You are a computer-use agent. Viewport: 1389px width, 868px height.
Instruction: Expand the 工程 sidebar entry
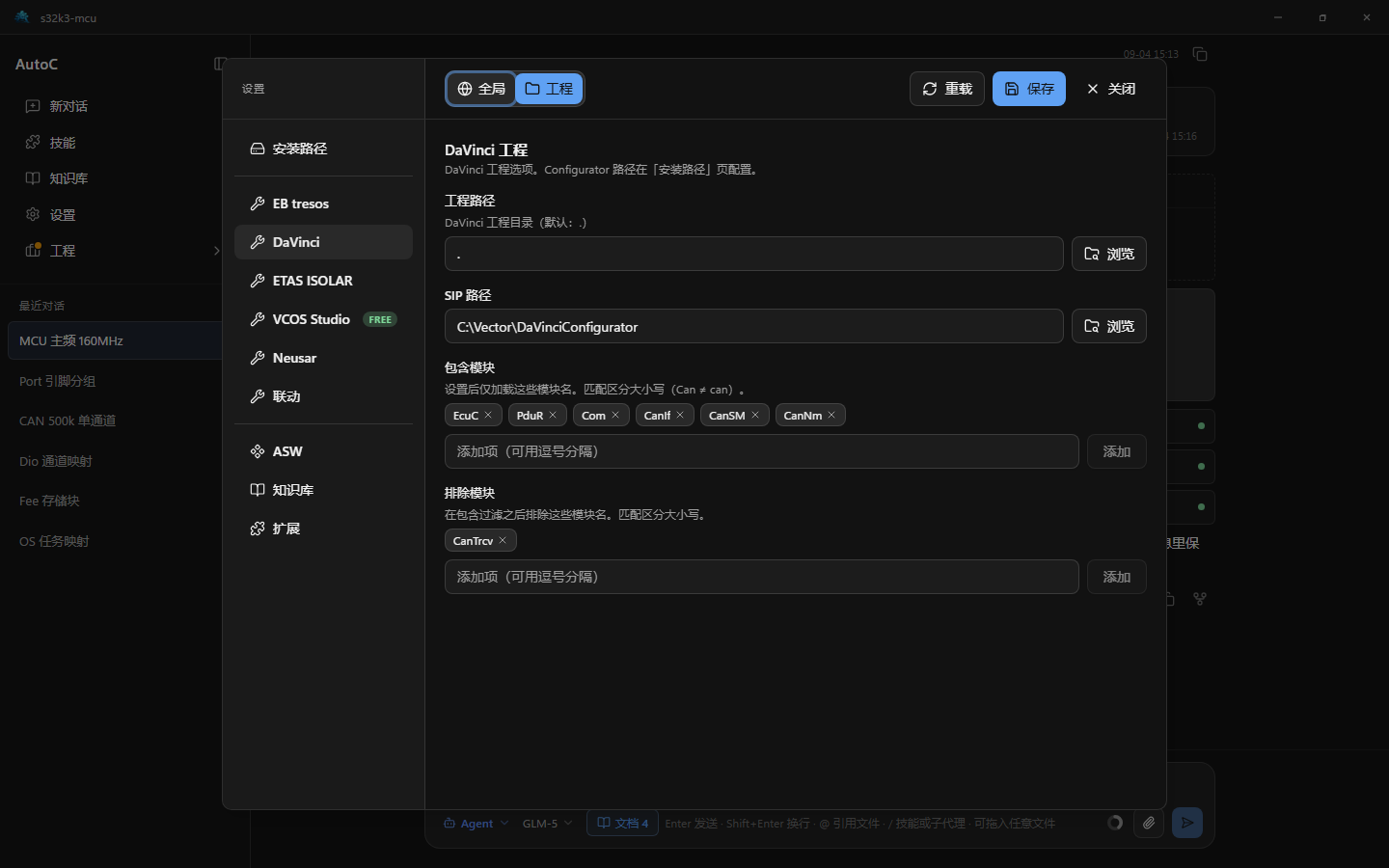(x=216, y=251)
